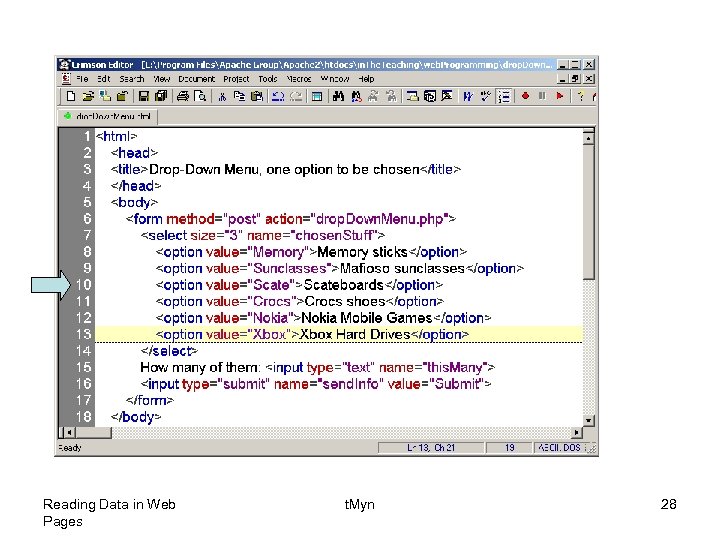
Task: Click the grayed Find Next toolbar icon
Action: click(373, 96)
